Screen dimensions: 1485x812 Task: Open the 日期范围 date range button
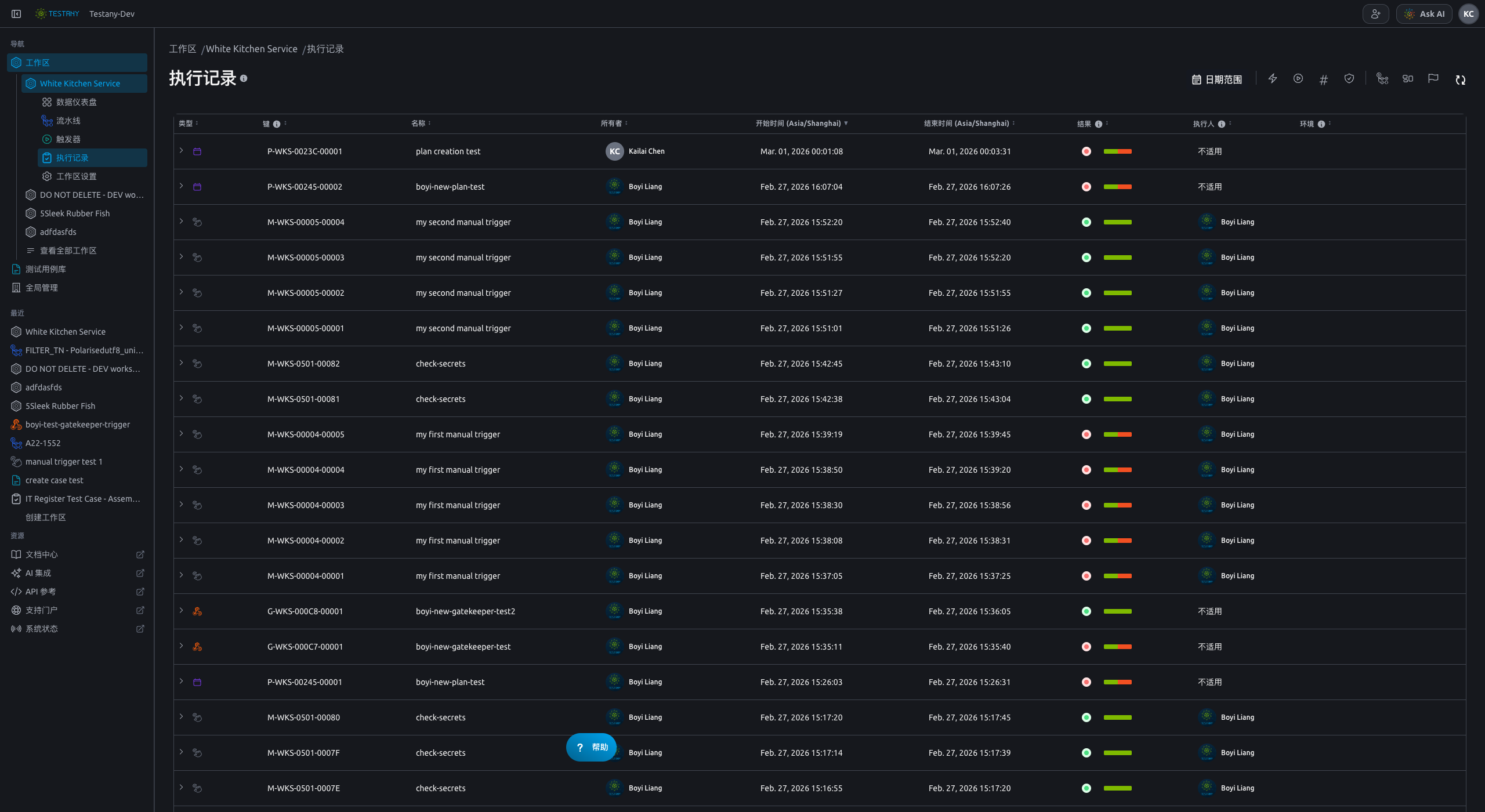point(1217,79)
